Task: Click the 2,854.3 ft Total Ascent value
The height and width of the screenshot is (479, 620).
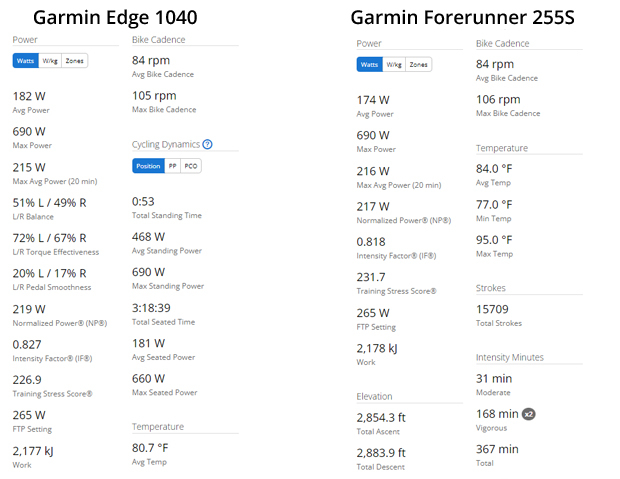Action: (x=382, y=418)
